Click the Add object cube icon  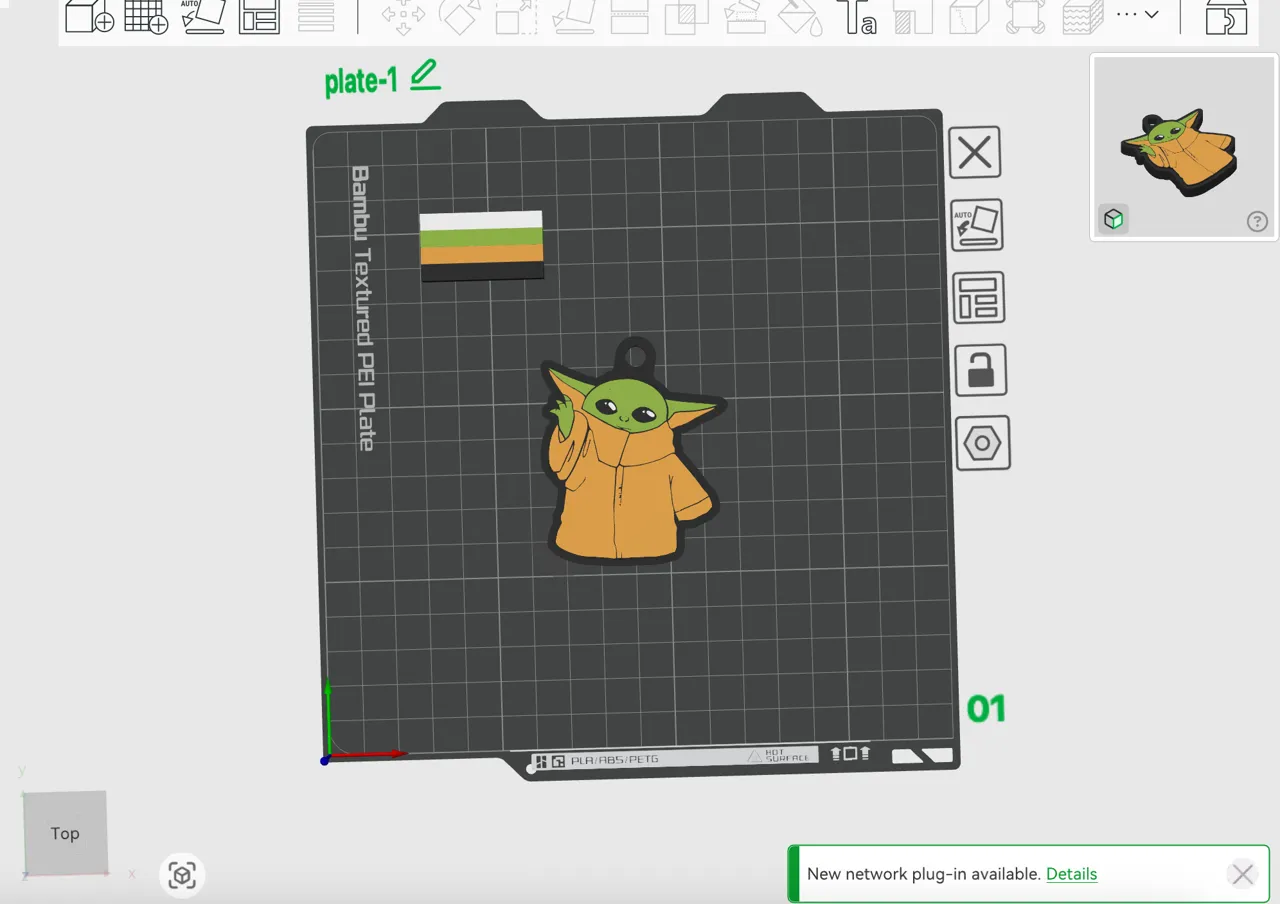tap(89, 17)
